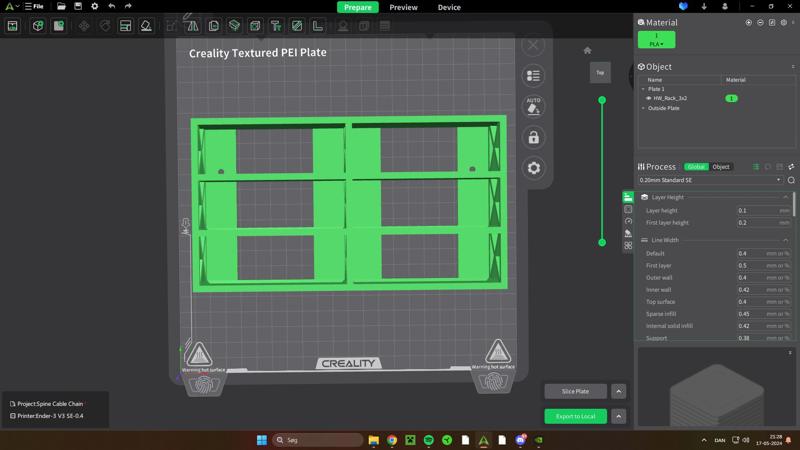Search process settings with magnifier icon
The image size is (800, 450).
point(791,180)
